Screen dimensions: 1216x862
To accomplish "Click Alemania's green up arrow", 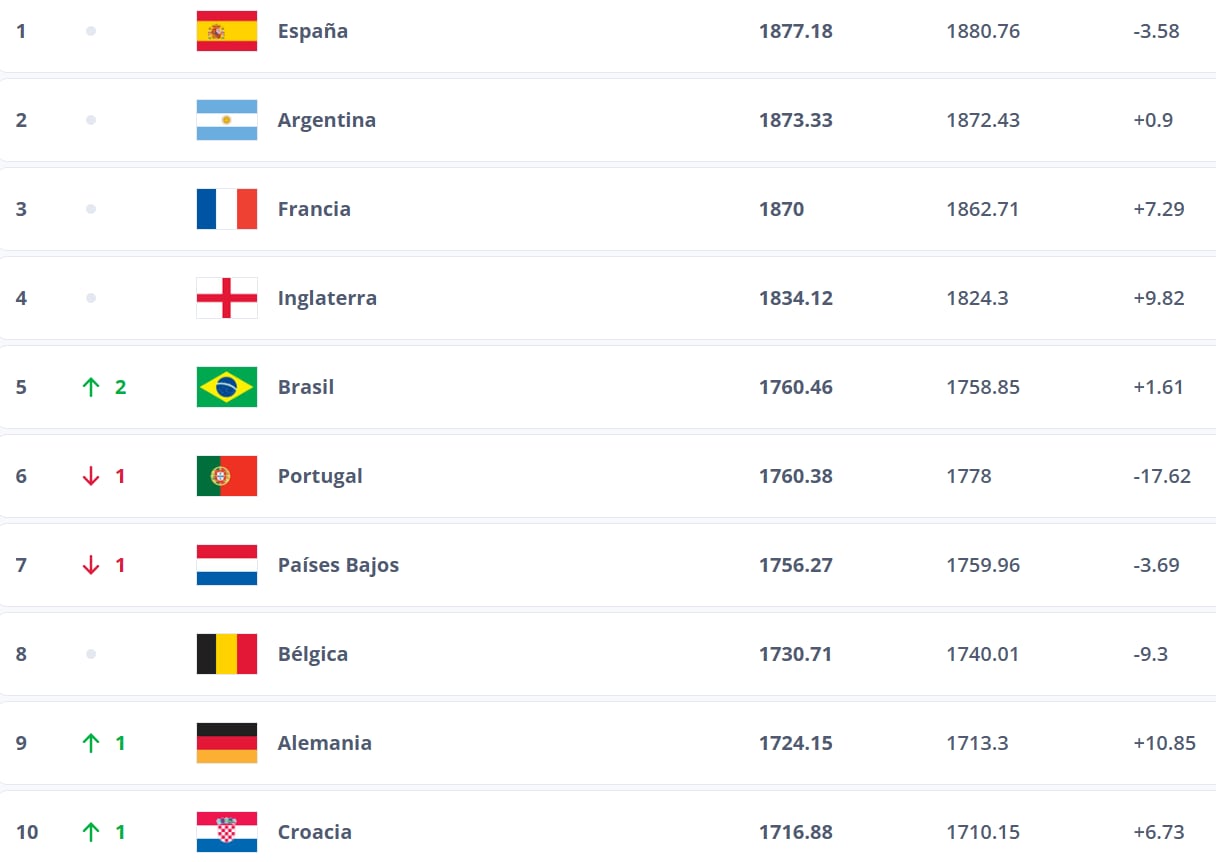I will click(91, 743).
